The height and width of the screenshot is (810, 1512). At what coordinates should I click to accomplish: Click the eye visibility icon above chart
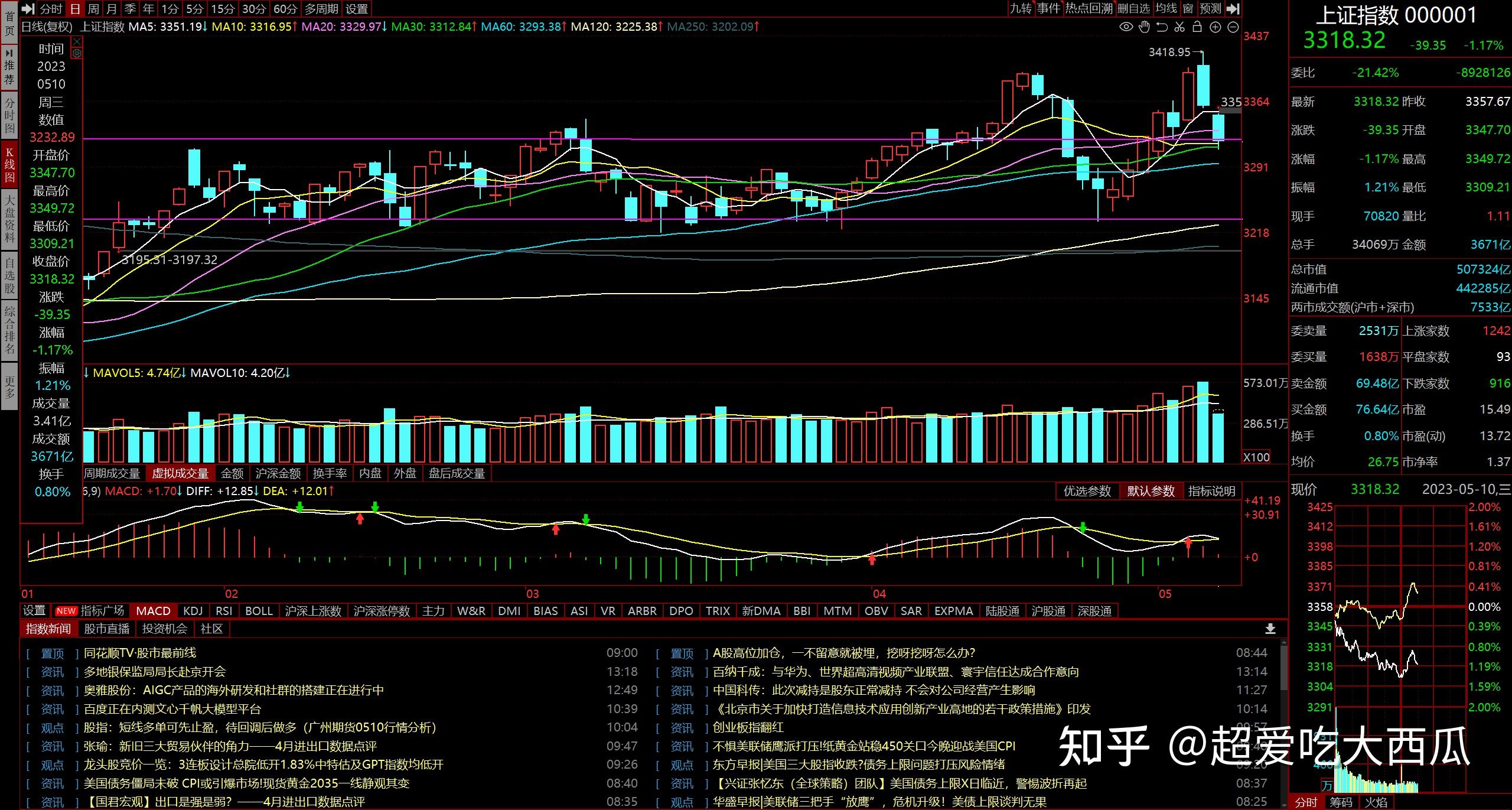point(1126,27)
